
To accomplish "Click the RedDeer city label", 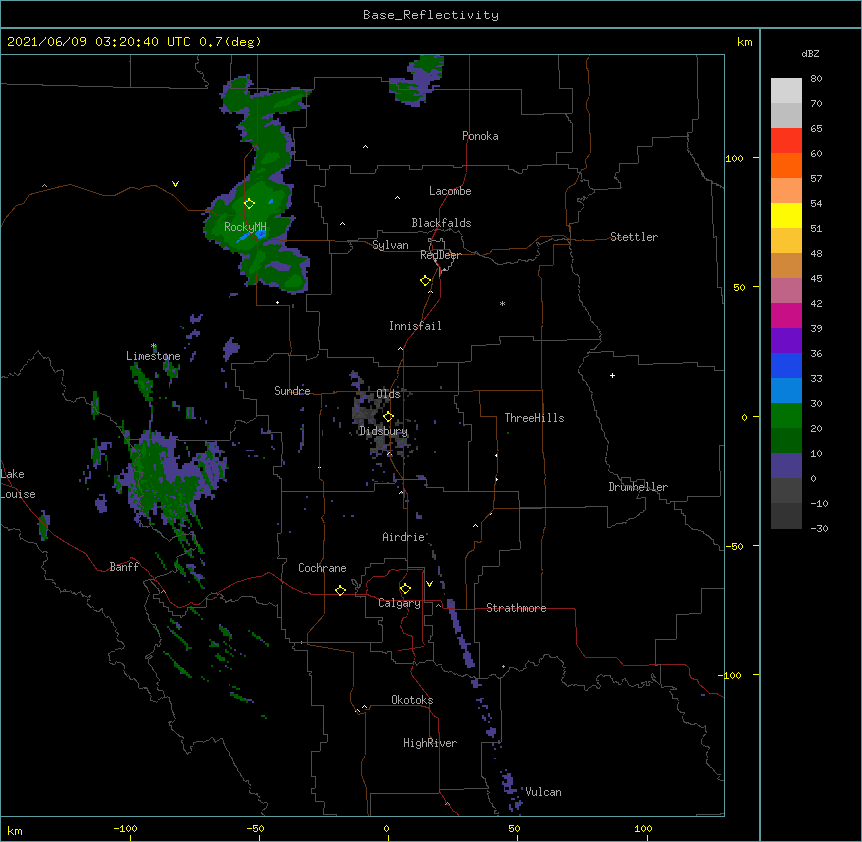I will coord(440,255).
